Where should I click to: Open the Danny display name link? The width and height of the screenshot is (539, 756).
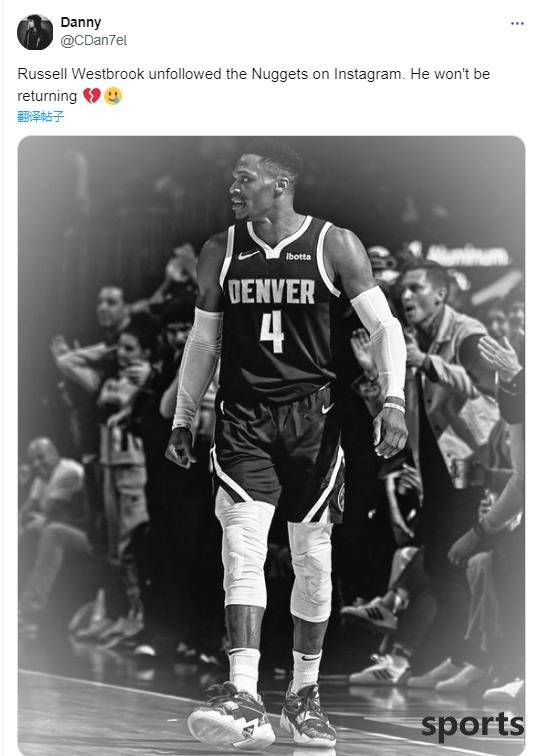[81, 23]
